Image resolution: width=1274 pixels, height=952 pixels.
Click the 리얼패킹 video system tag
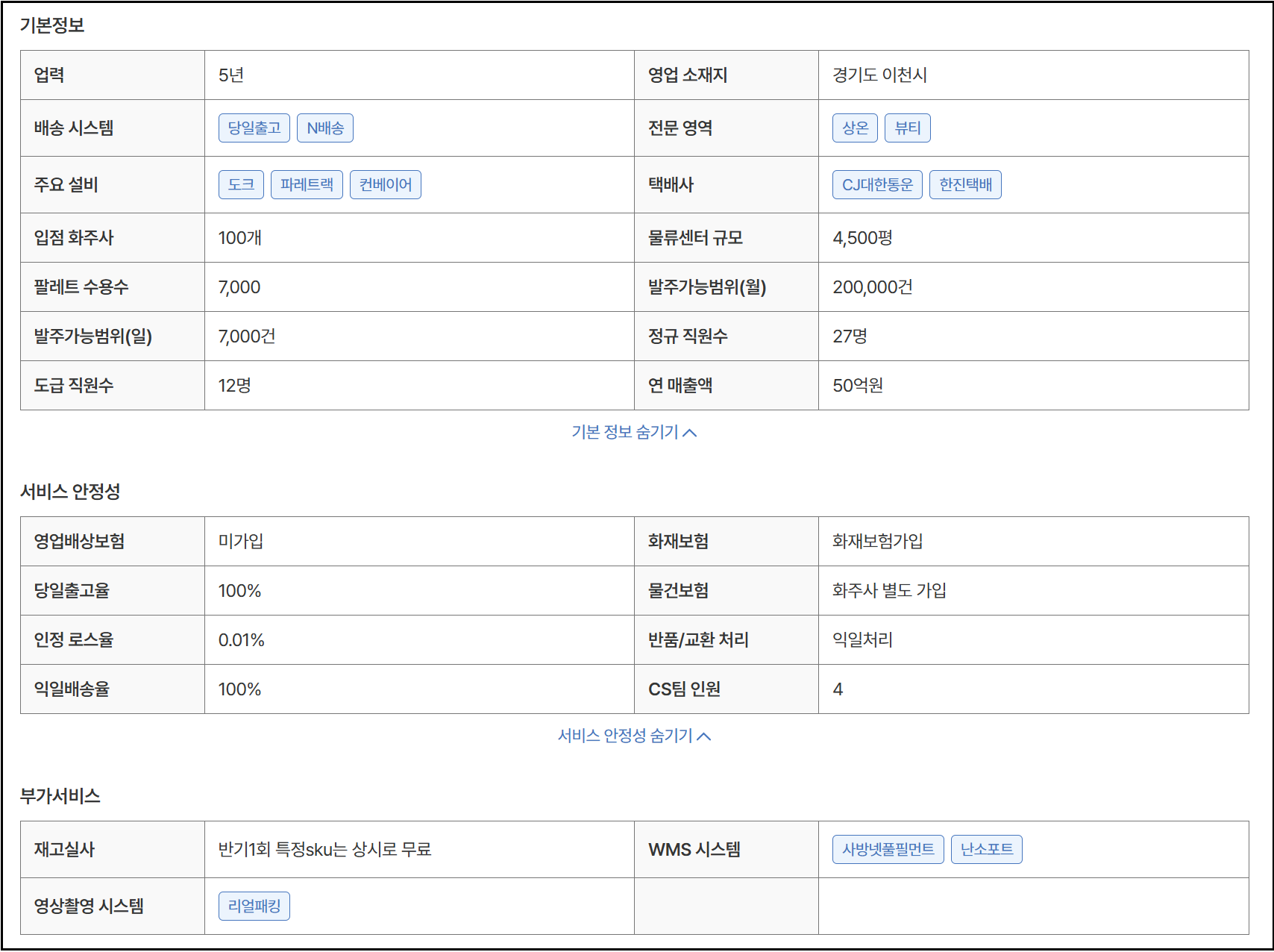pyautogui.click(x=254, y=906)
